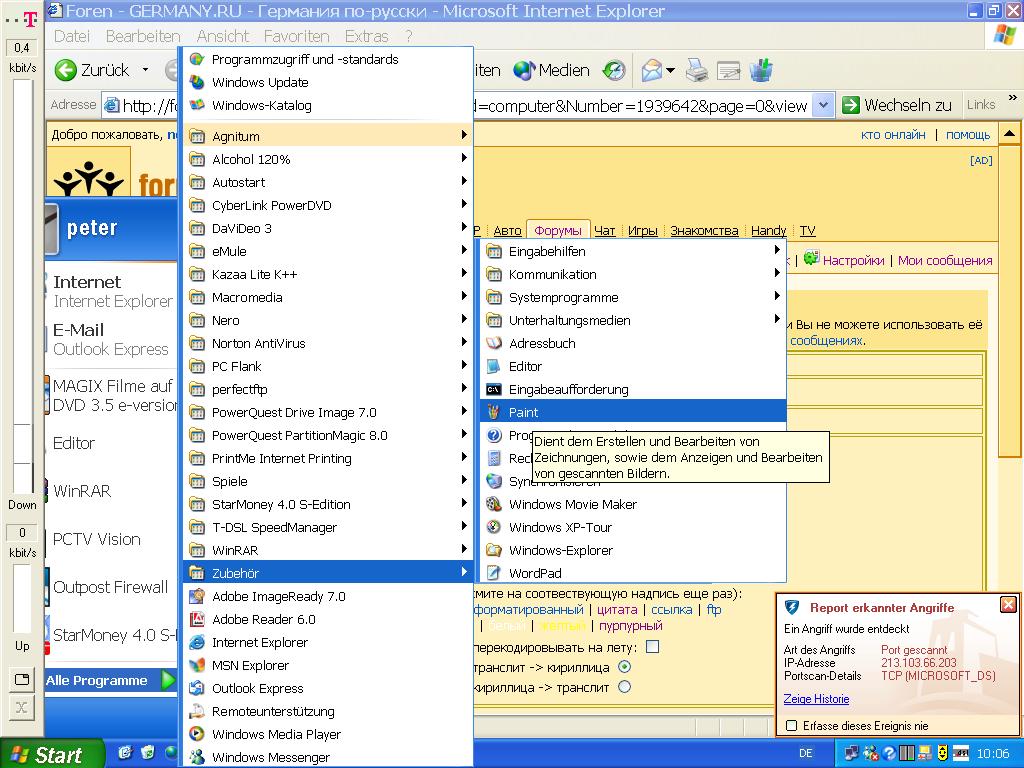The height and width of the screenshot is (768, 1024).
Task: Close the Report erkannter Angriffe popup
Action: coord(1008,605)
